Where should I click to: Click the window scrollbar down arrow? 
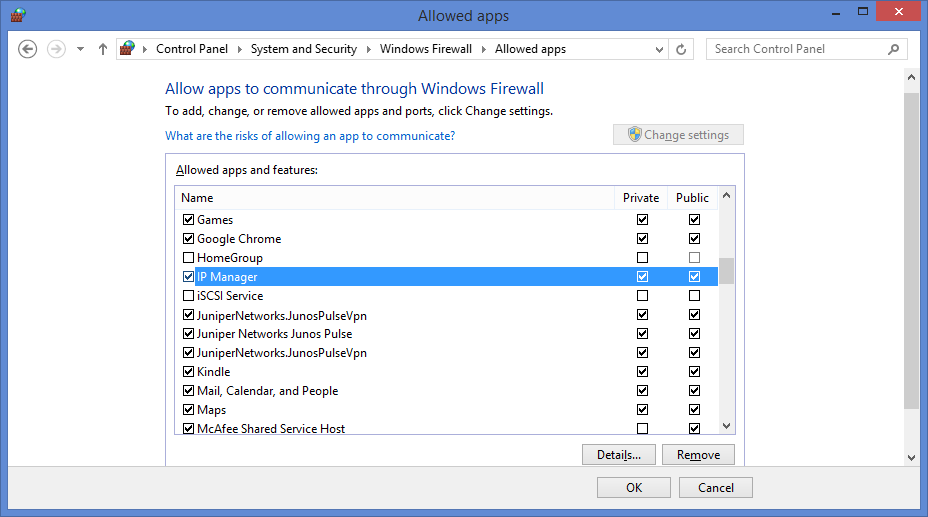coord(911,457)
